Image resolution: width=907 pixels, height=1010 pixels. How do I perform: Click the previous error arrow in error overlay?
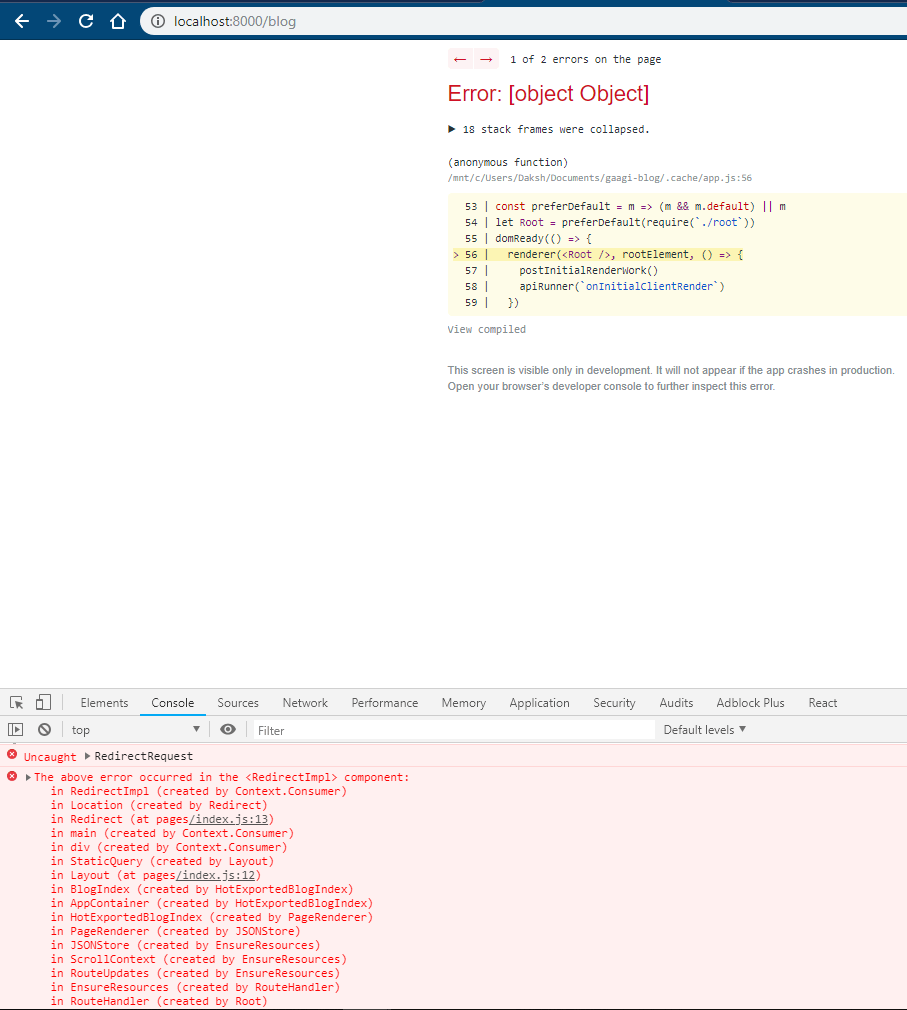[x=459, y=58]
